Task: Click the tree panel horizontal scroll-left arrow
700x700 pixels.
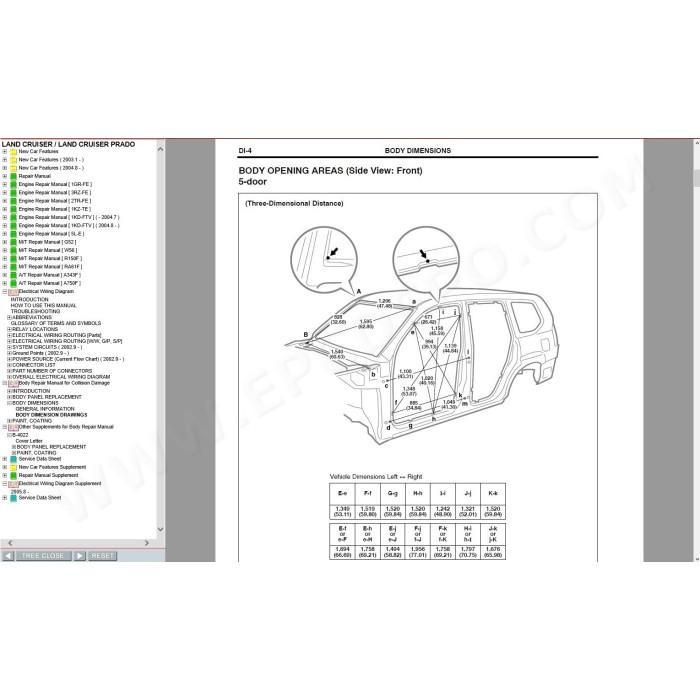Action: click(x=10, y=543)
